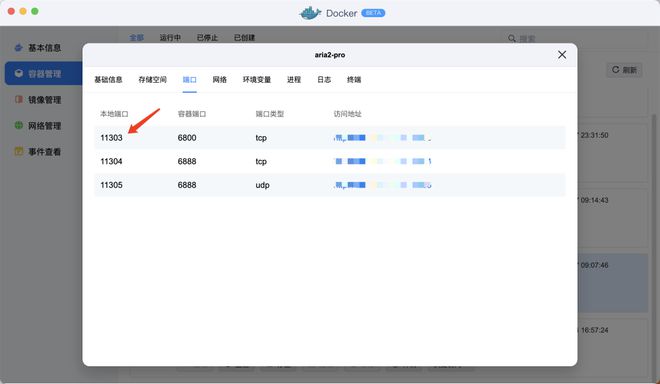Click the 刷新 refresh button
The width and height of the screenshot is (660, 384).
coord(624,70)
